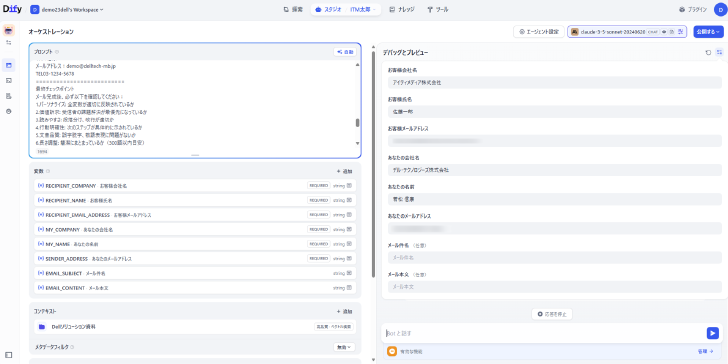Open the demo23dell's Workspace dropdown
Image resolution: width=728 pixels, height=364 pixels.
[67, 10]
